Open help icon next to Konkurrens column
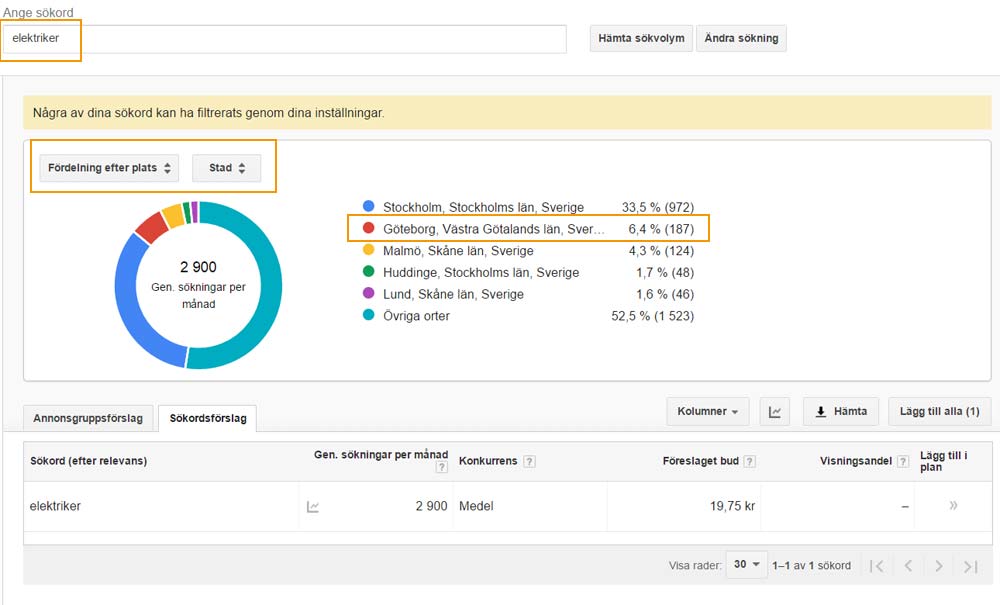This screenshot has height=605, width=1000. click(x=529, y=462)
